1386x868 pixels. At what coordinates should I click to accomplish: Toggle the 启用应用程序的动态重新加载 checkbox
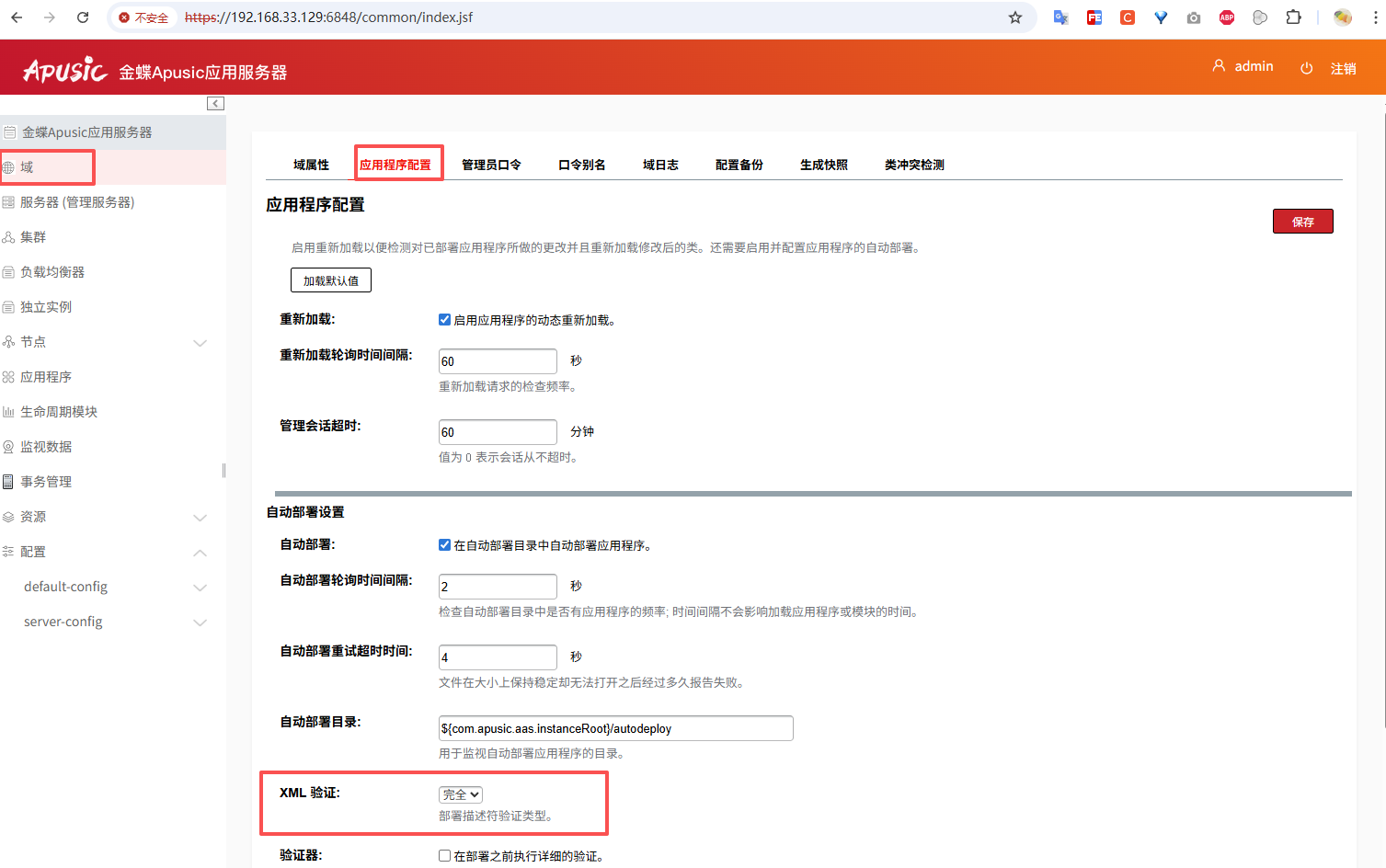pos(444,320)
